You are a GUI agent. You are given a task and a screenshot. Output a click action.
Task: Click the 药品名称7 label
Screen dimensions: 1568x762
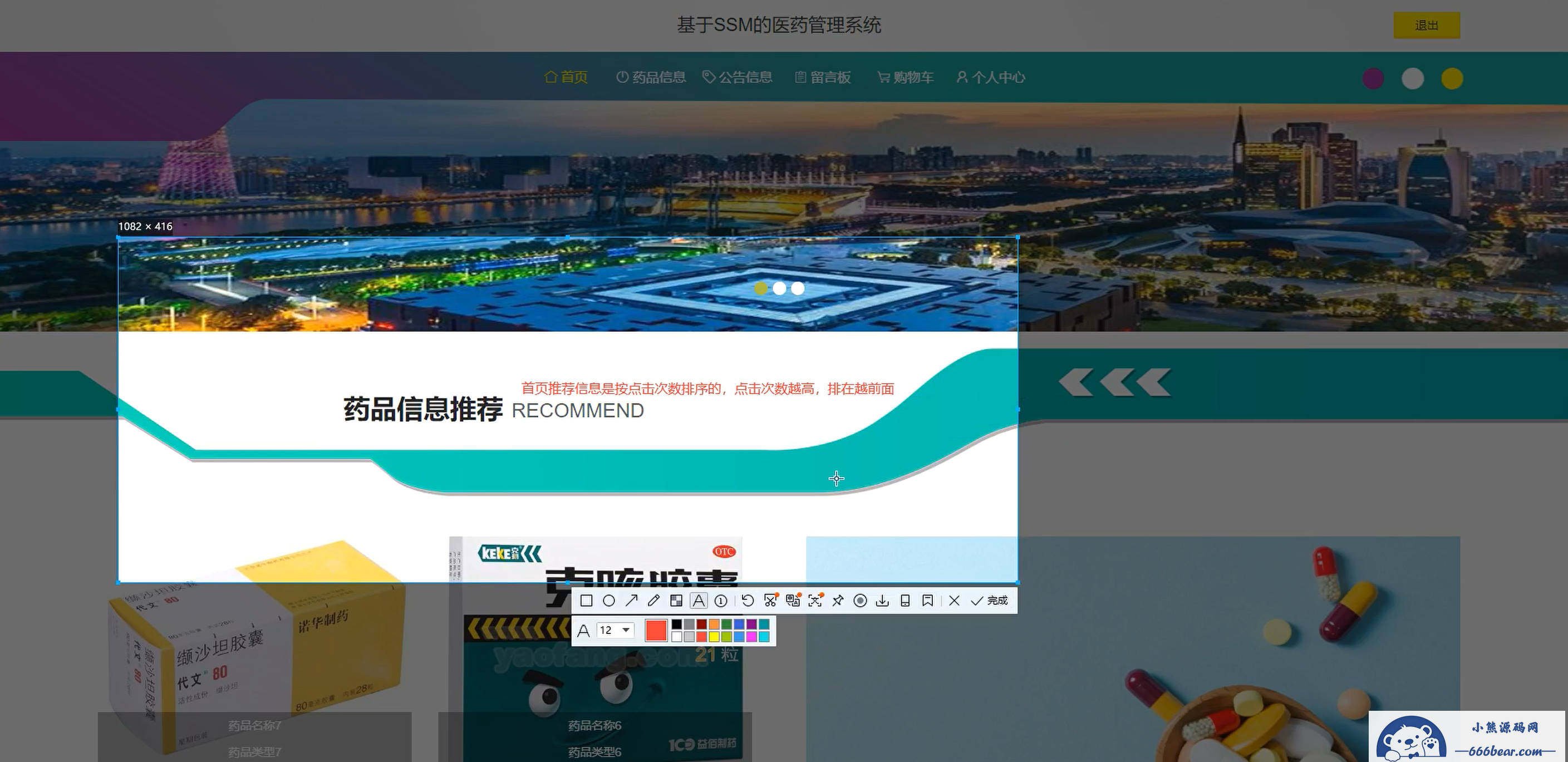tap(254, 725)
